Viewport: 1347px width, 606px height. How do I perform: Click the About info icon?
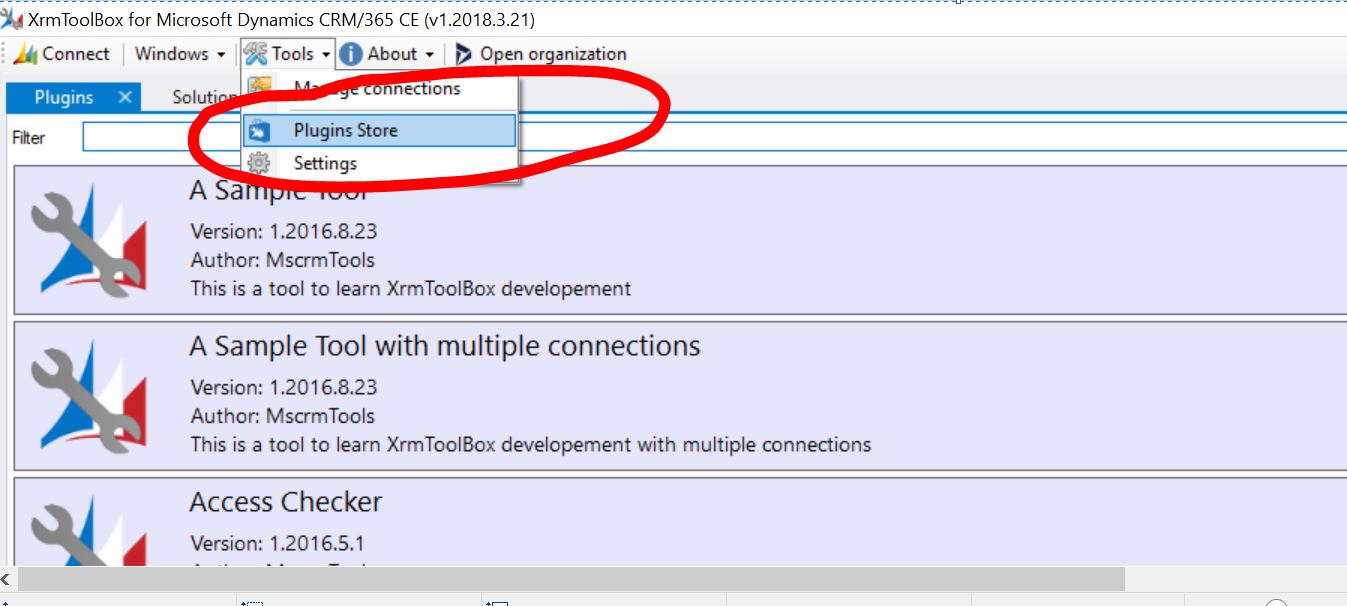[350, 54]
